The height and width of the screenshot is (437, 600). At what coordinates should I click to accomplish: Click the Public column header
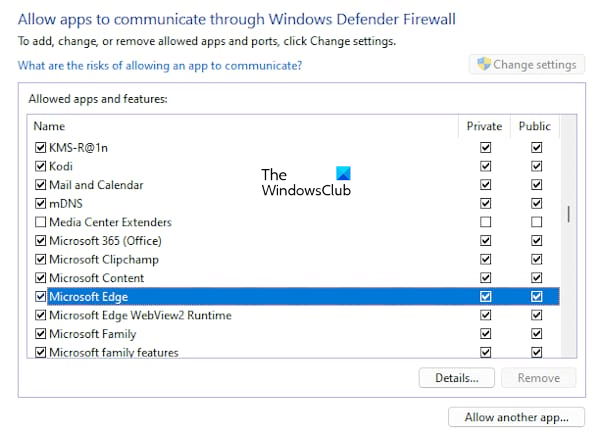(536, 126)
